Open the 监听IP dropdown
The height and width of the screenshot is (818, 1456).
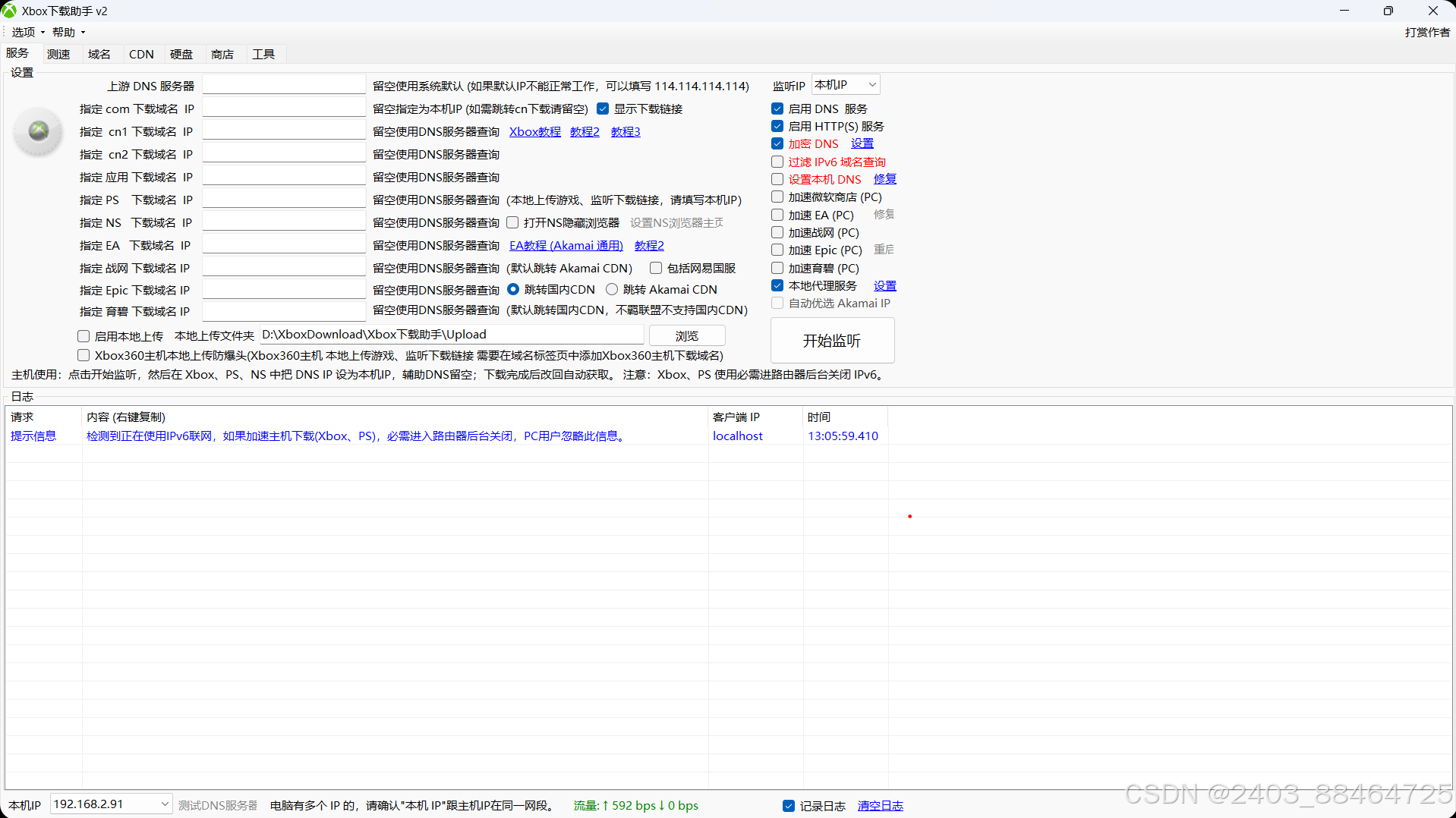pyautogui.click(x=846, y=85)
